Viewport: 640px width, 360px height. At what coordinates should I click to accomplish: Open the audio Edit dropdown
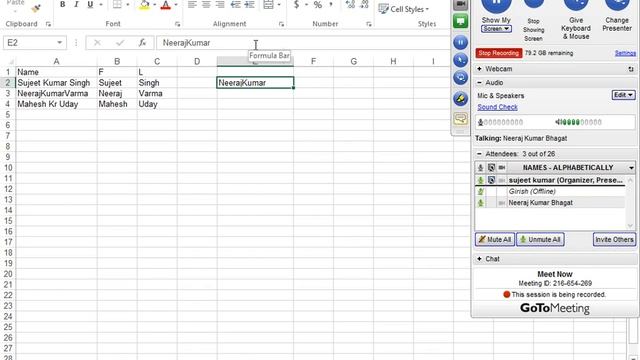(x=623, y=95)
